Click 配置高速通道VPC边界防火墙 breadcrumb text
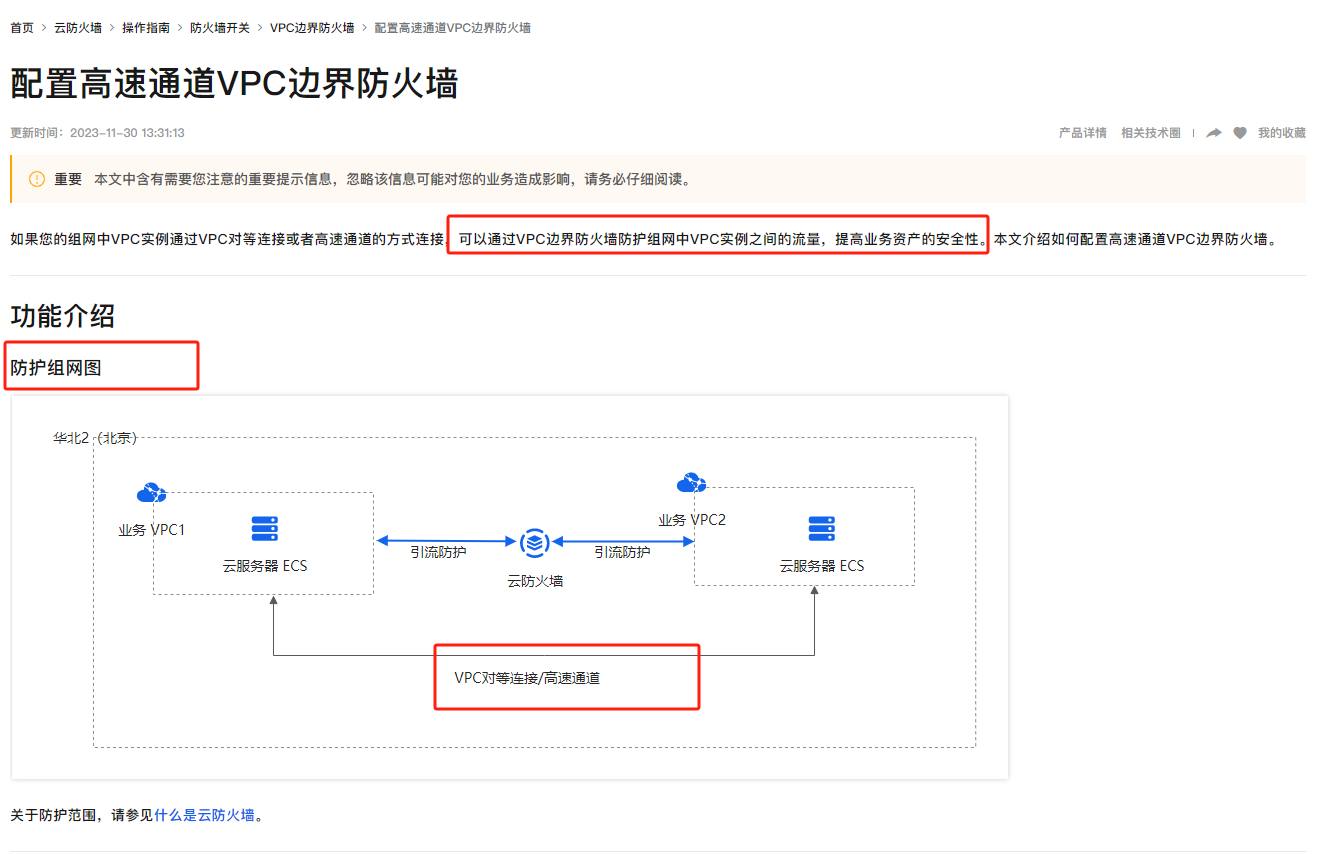 [453, 28]
